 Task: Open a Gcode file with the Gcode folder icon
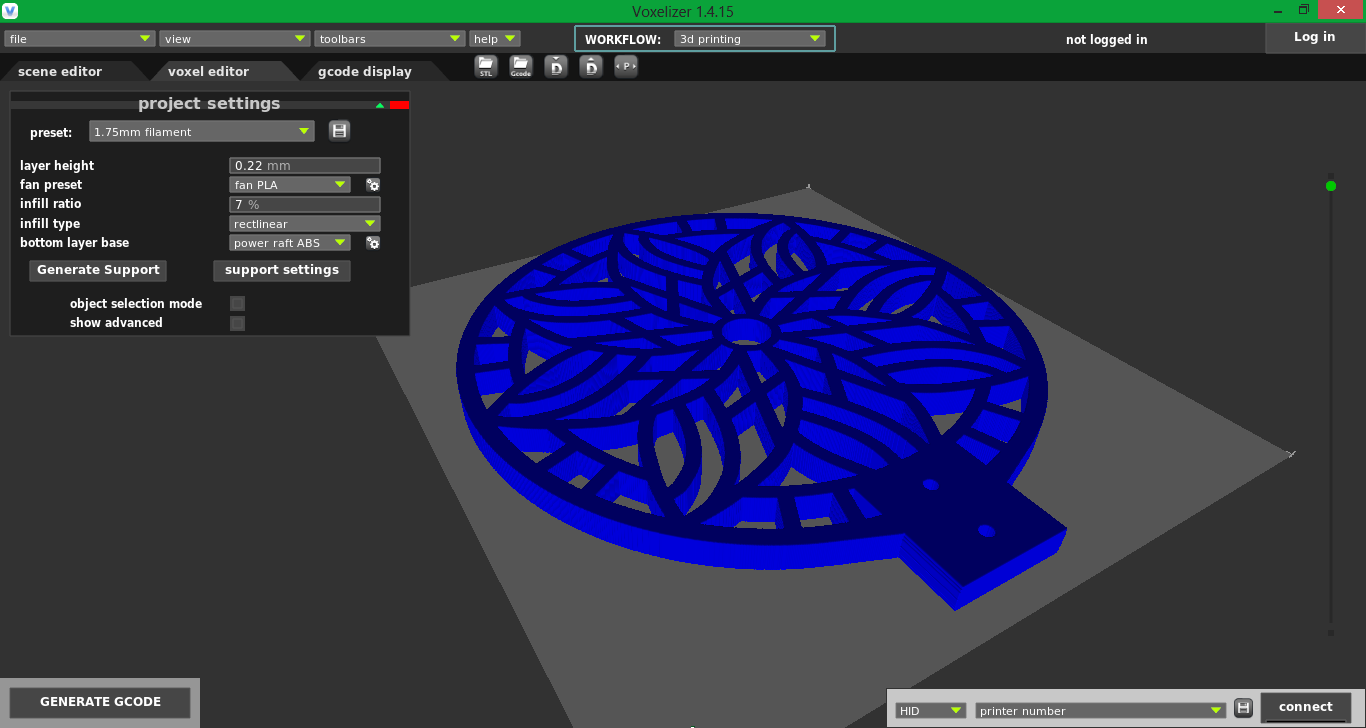pos(520,67)
